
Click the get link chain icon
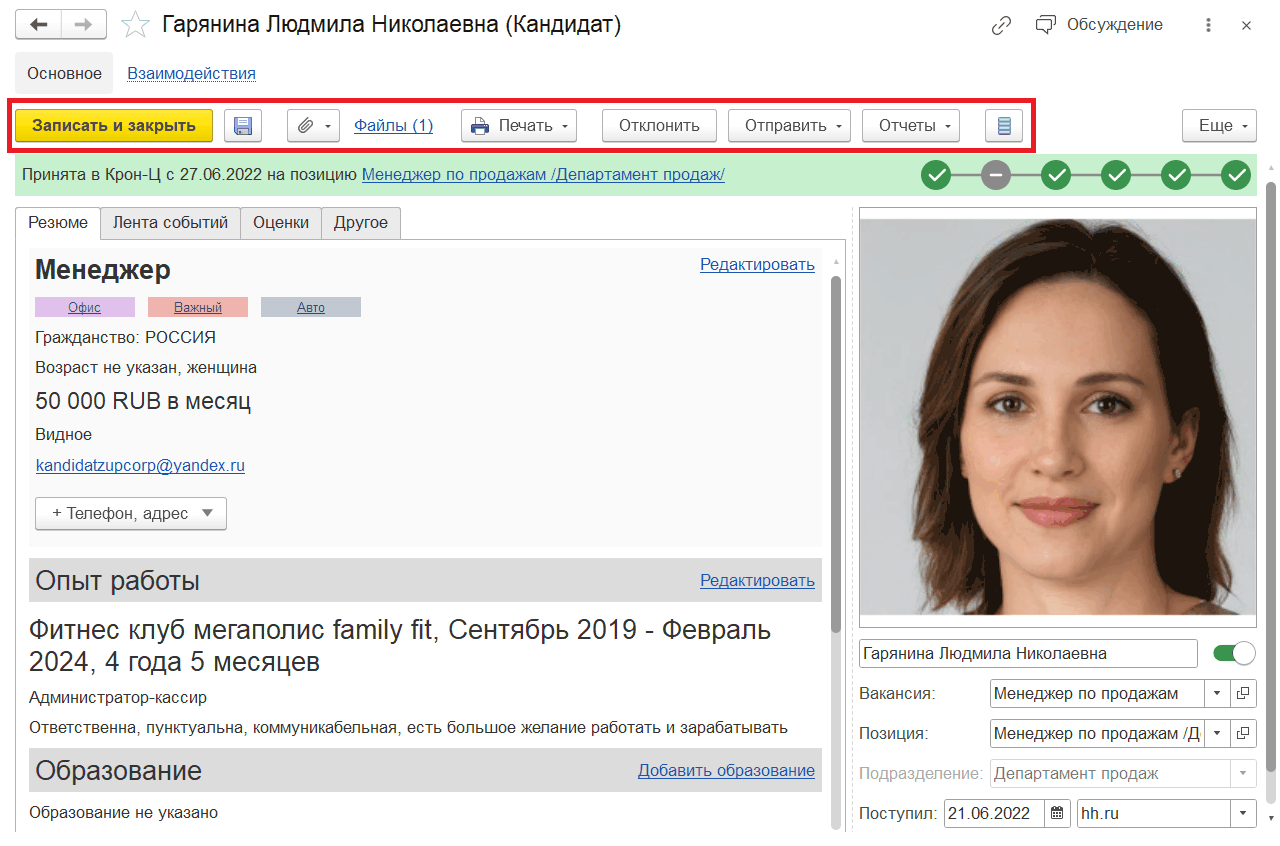(x=1001, y=26)
